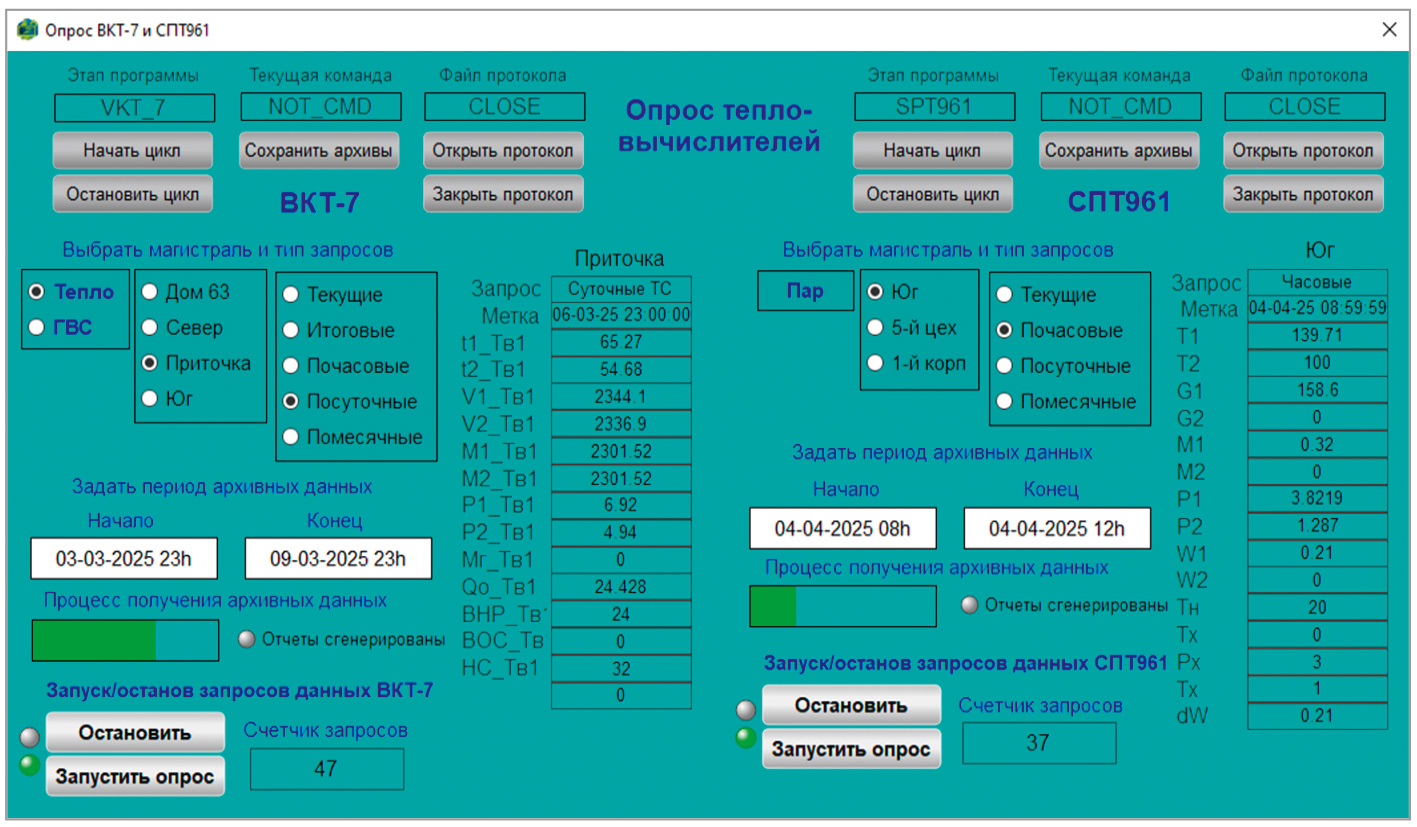The width and height of the screenshot is (1417, 827).
Task: Click green indicator lamp beside СПТ961 Запустить опрос
Action: 746,739
